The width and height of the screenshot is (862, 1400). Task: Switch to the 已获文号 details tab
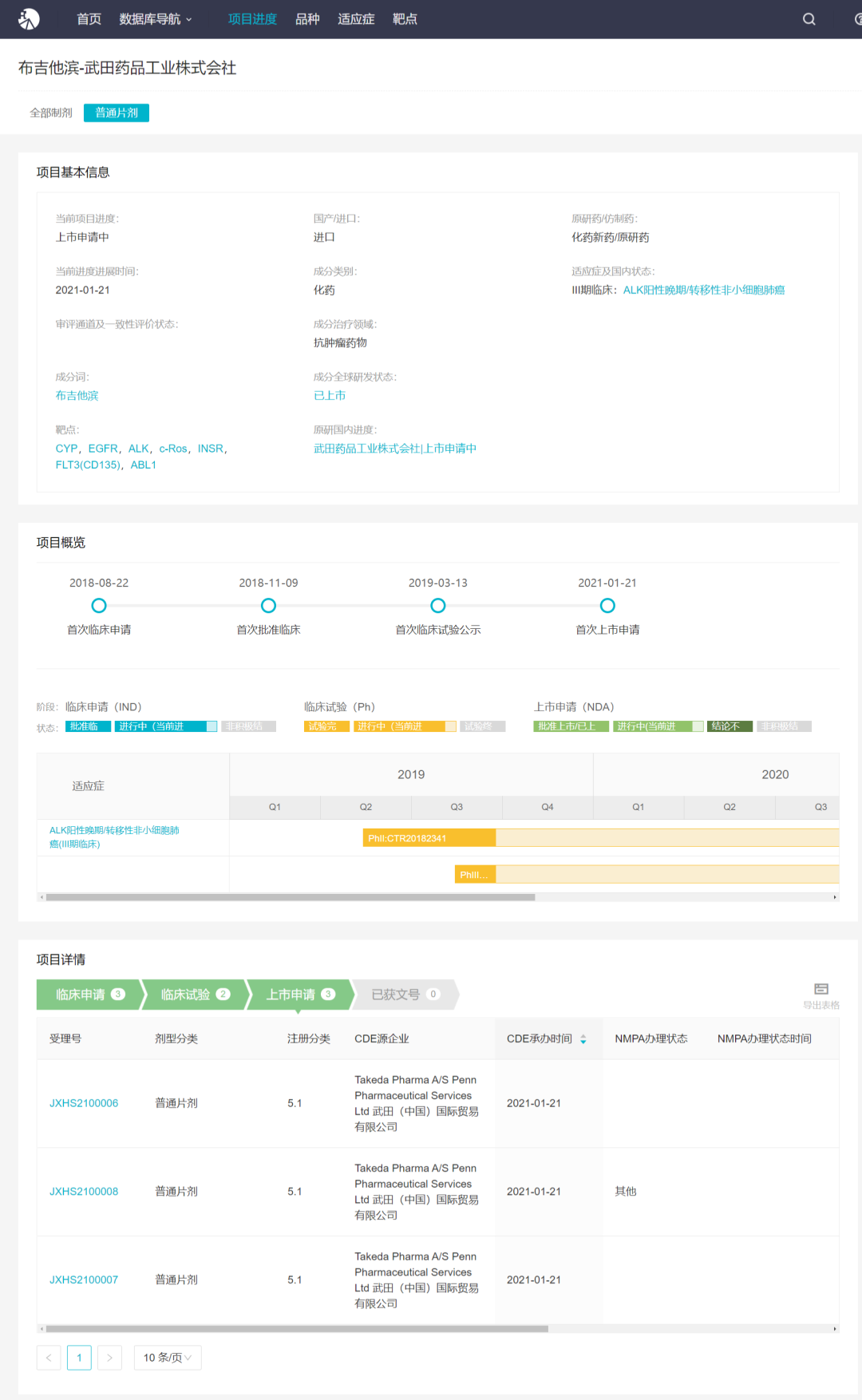click(x=404, y=995)
